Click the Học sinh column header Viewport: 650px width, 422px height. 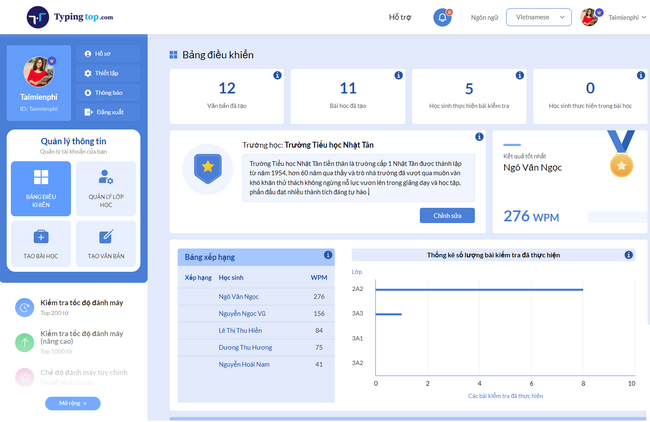click(231, 278)
